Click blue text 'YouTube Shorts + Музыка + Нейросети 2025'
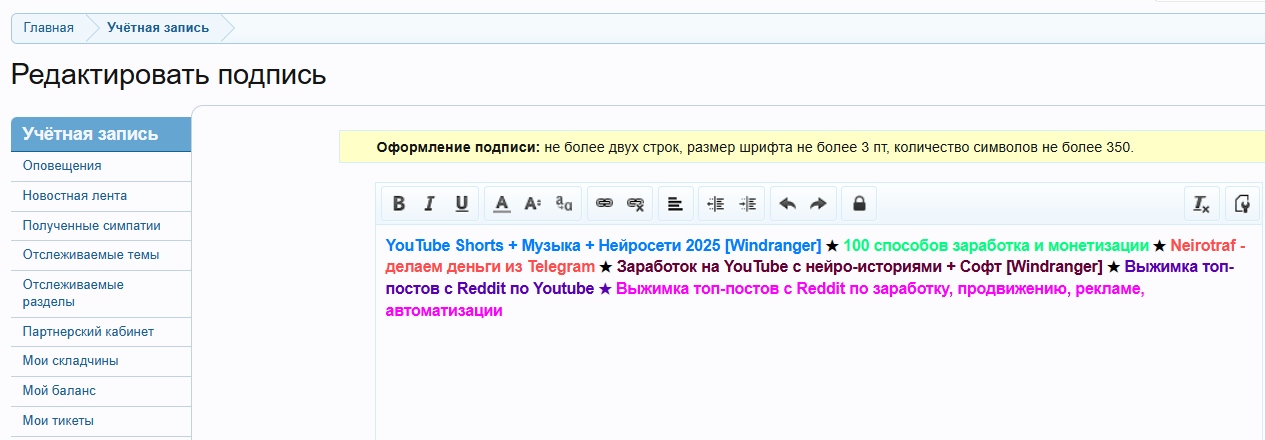The image size is (1265, 440). (553, 245)
